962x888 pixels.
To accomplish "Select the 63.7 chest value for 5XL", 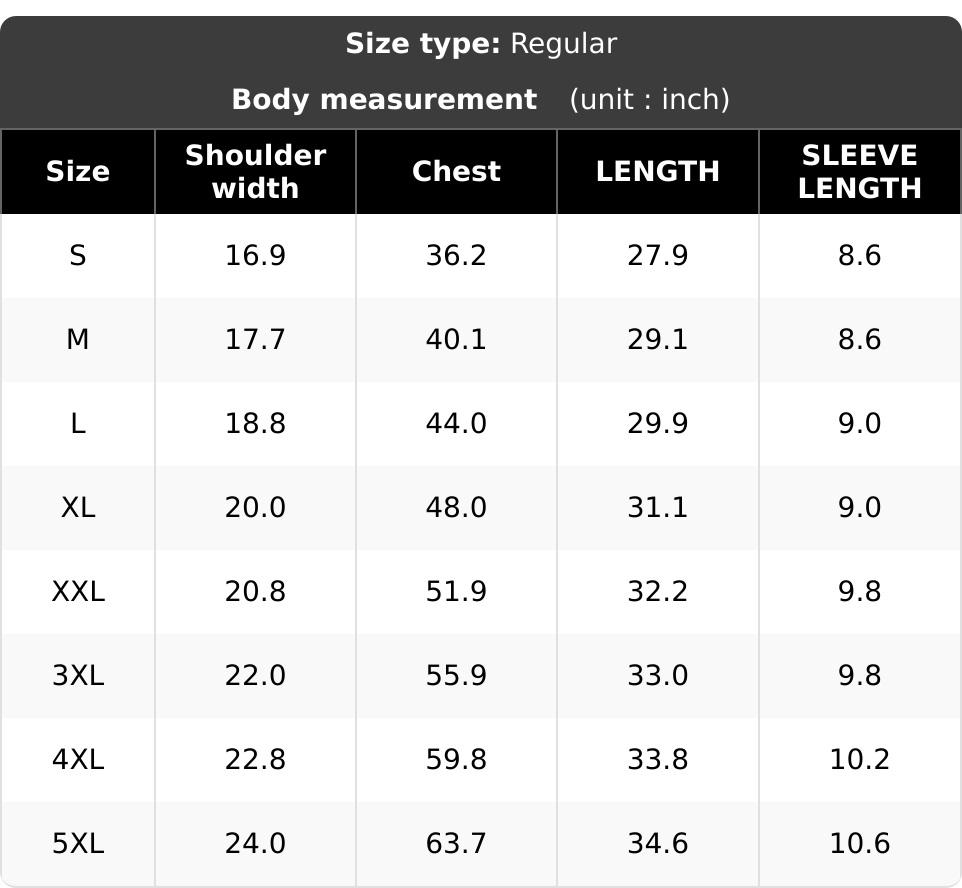I will pyautogui.click(x=456, y=844).
